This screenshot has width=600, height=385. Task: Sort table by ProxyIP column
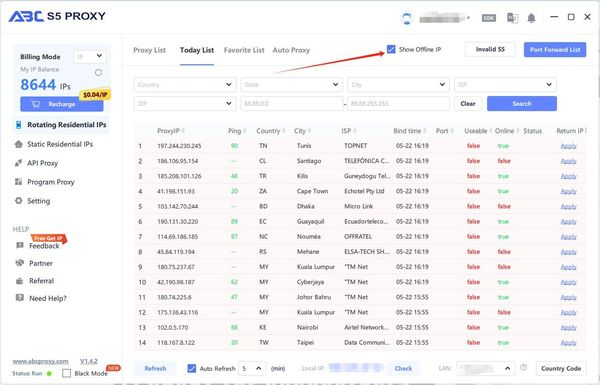tap(183, 131)
